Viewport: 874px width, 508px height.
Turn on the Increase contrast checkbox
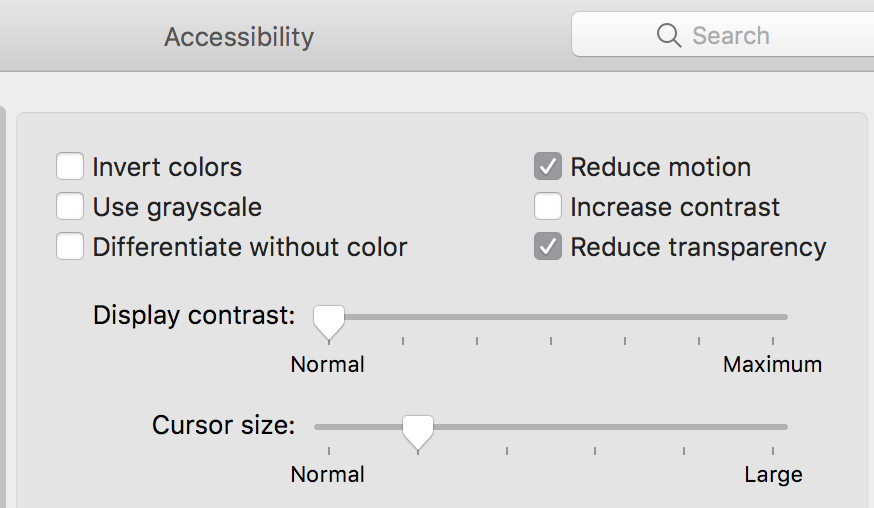(x=548, y=207)
